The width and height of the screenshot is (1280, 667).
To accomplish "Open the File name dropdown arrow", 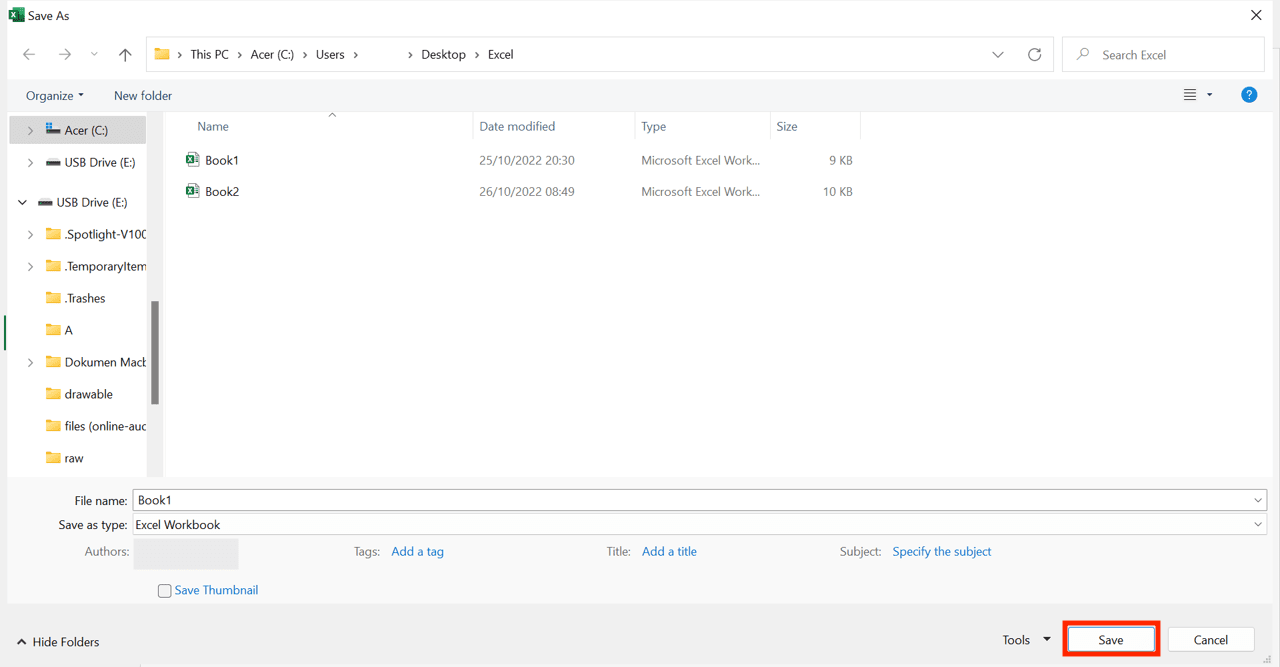I will point(1258,500).
